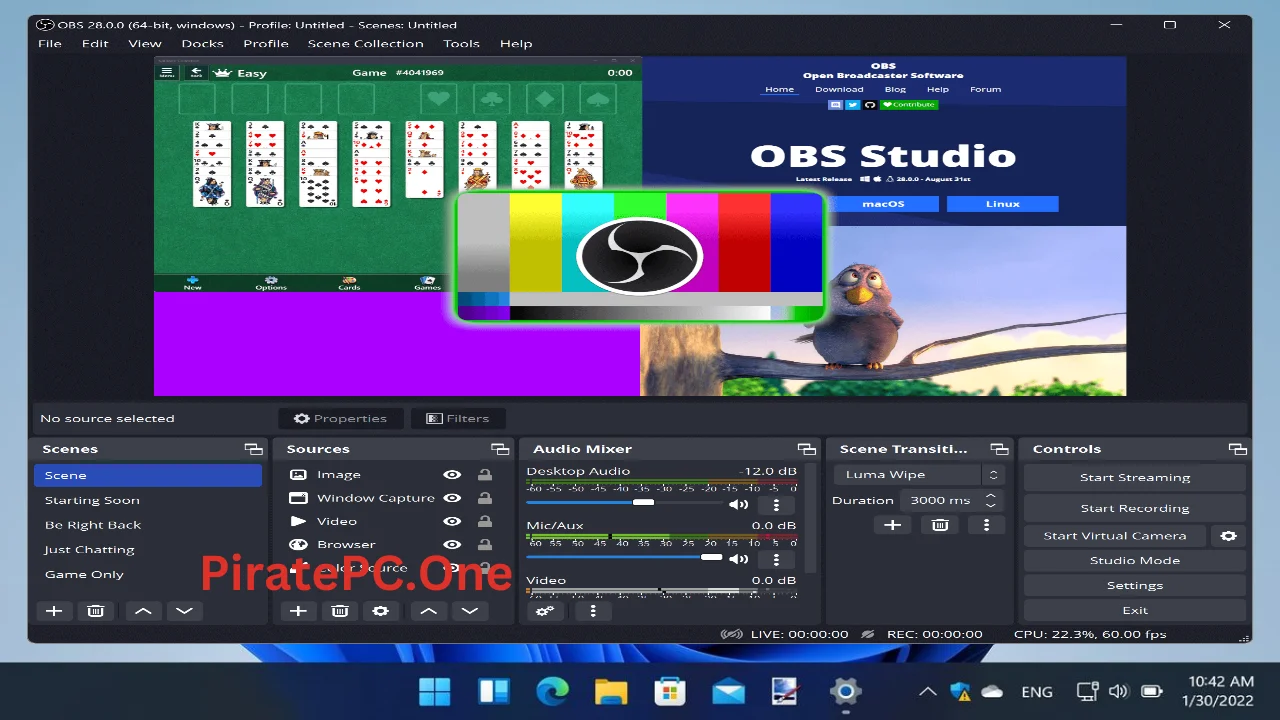Image resolution: width=1280 pixels, height=720 pixels.
Task: Open Desktop Audio three-dot options
Action: click(776, 505)
